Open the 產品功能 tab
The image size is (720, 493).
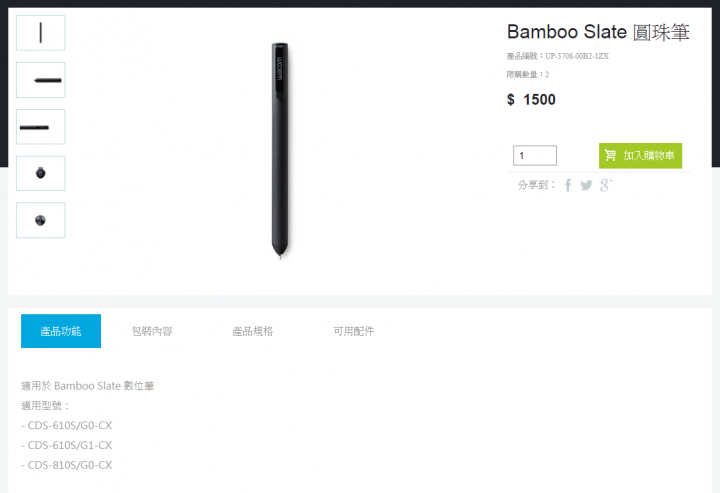(61, 331)
